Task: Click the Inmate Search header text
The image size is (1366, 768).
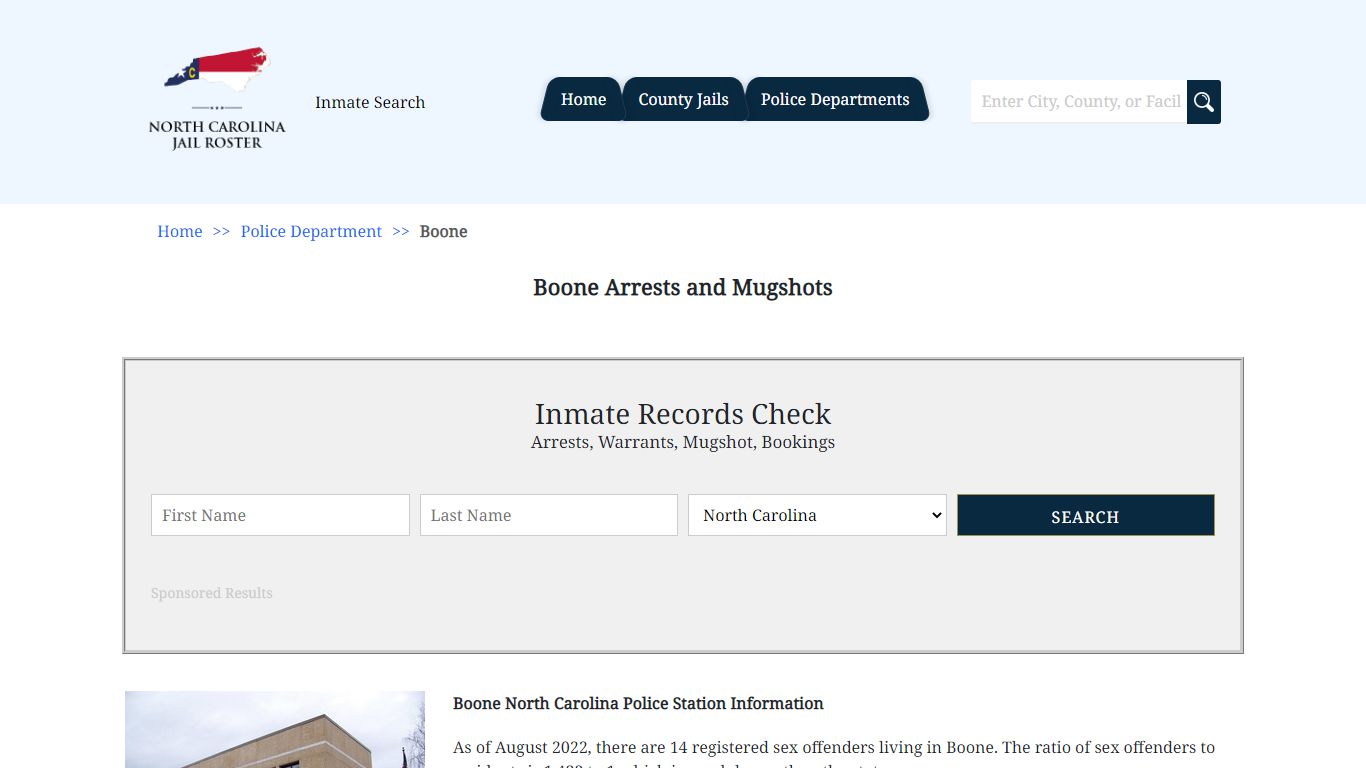Action: pyautogui.click(x=370, y=102)
